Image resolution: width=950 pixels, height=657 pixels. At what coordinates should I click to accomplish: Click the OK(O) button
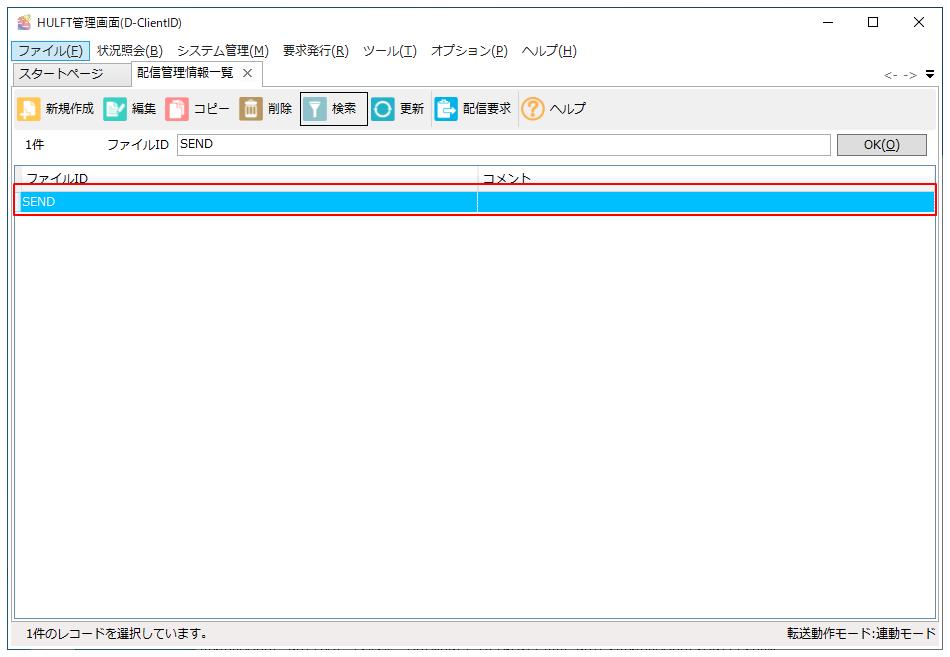[882, 145]
